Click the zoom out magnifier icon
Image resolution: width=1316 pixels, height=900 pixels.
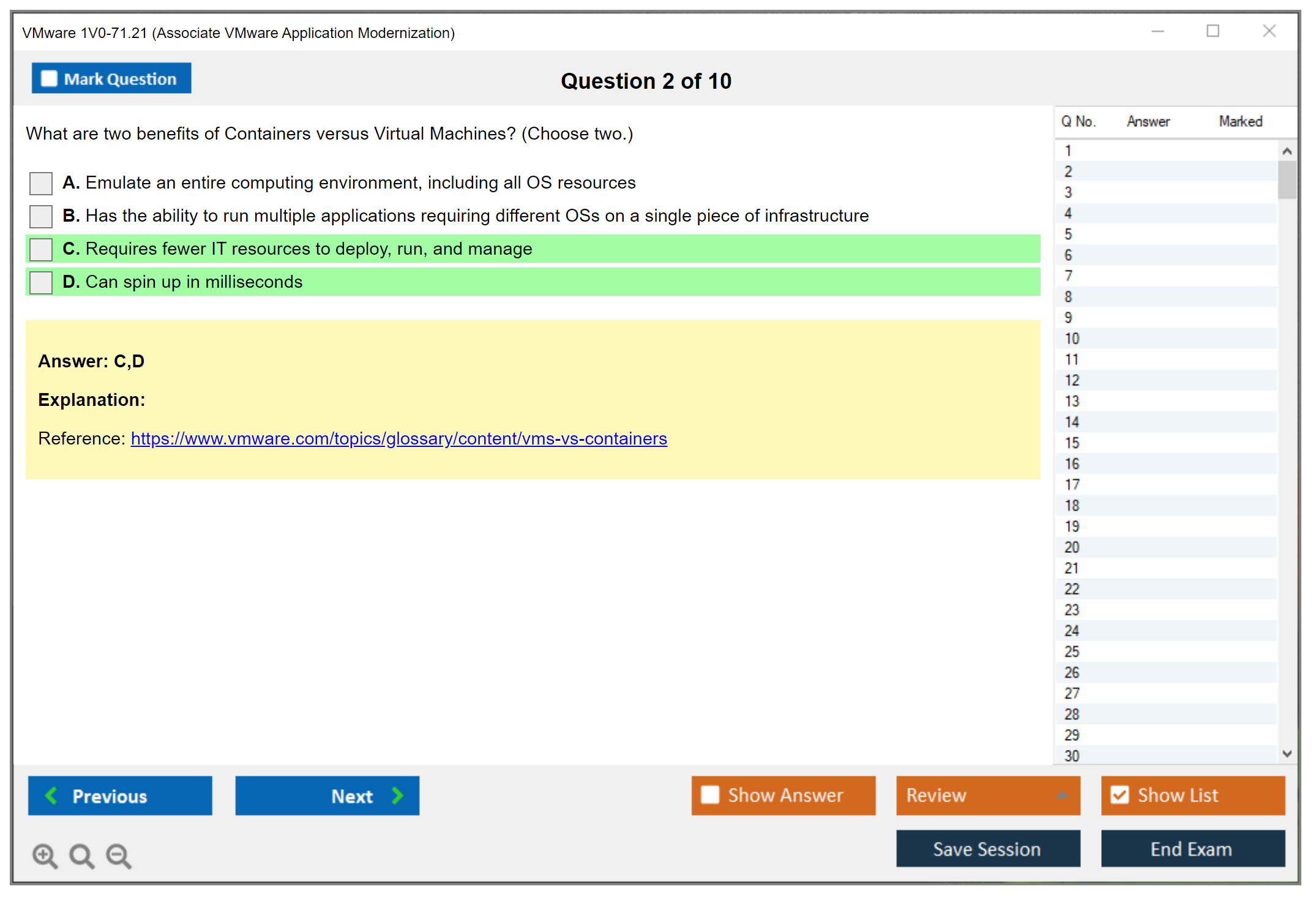coord(118,855)
